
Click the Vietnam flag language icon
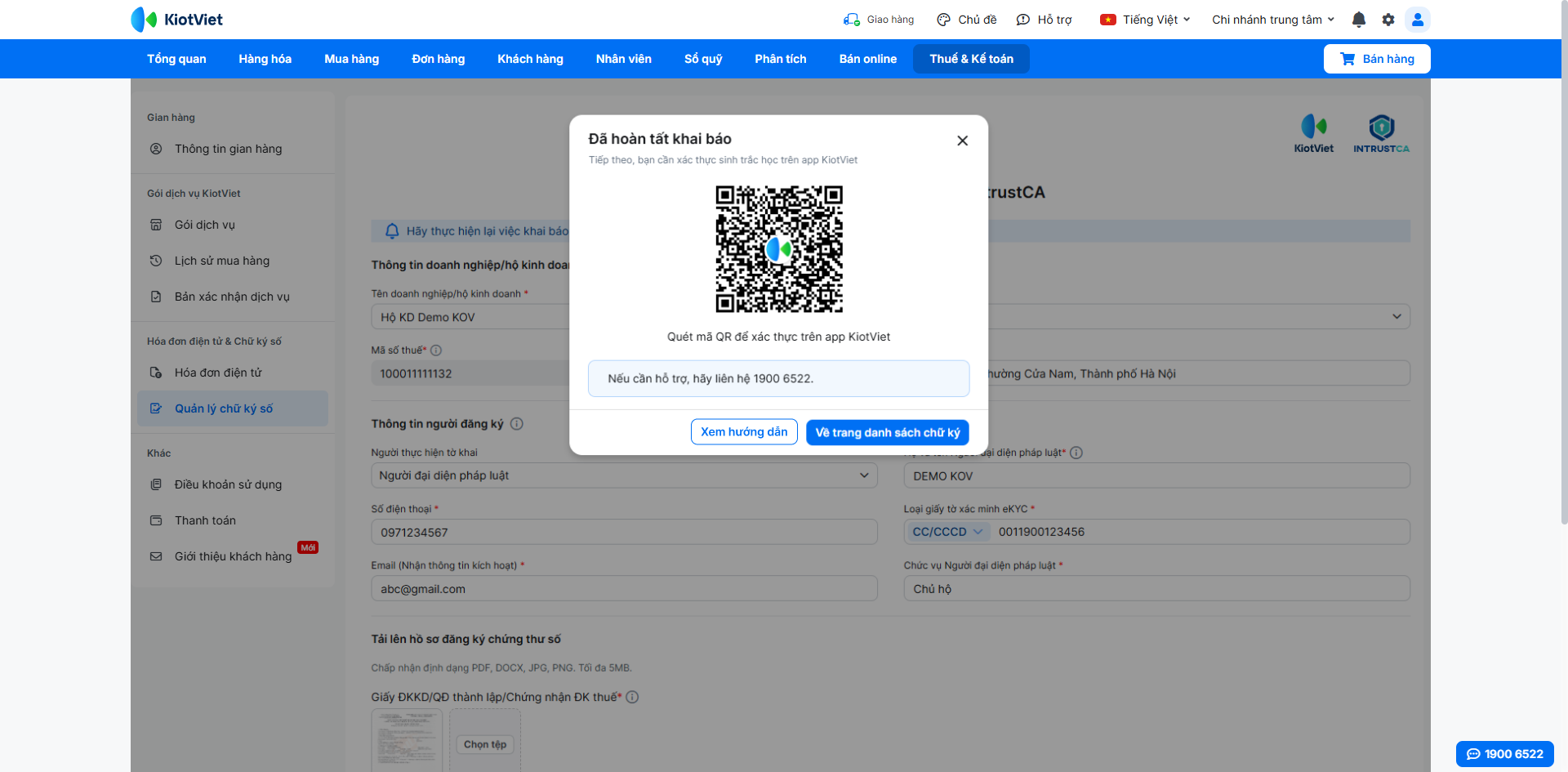(x=1108, y=20)
